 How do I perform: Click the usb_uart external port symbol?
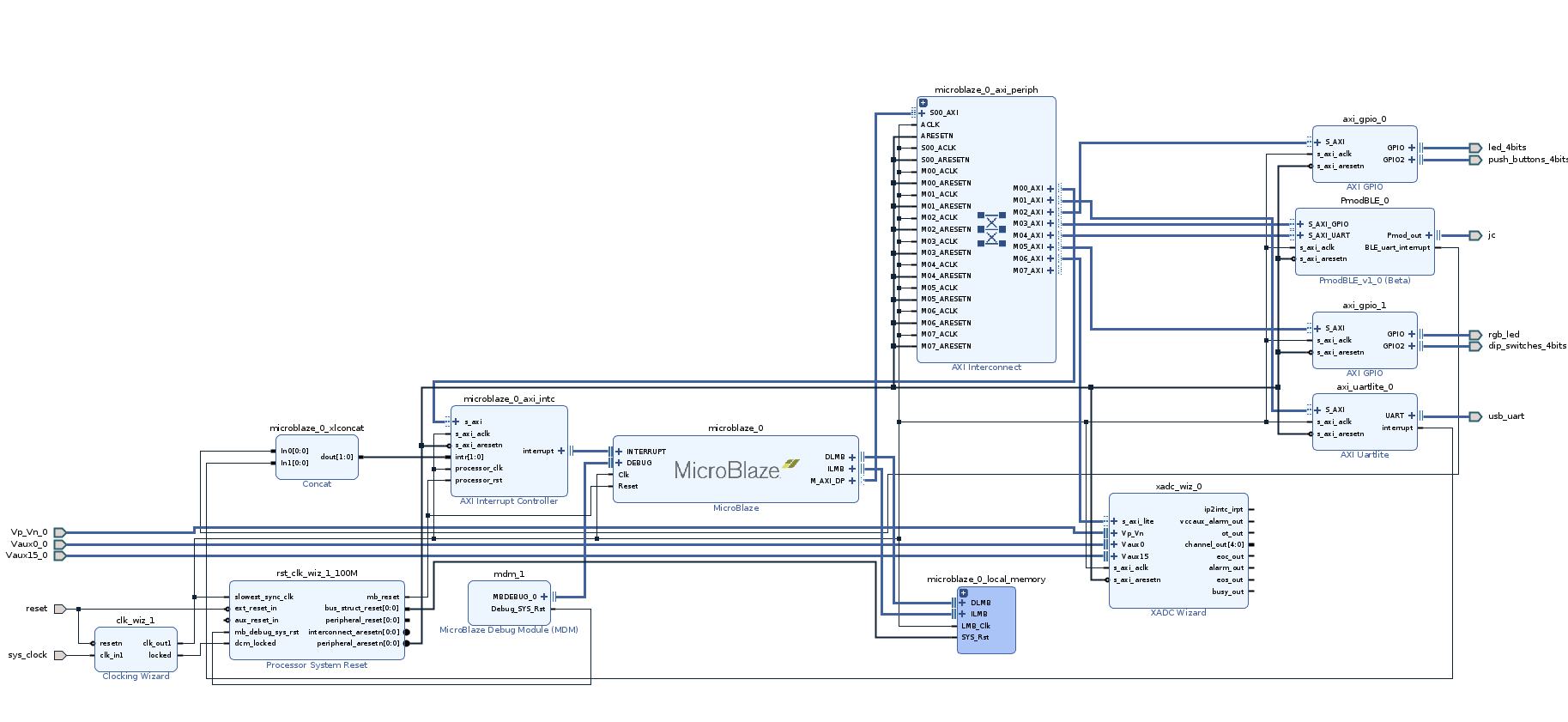coord(1474,416)
